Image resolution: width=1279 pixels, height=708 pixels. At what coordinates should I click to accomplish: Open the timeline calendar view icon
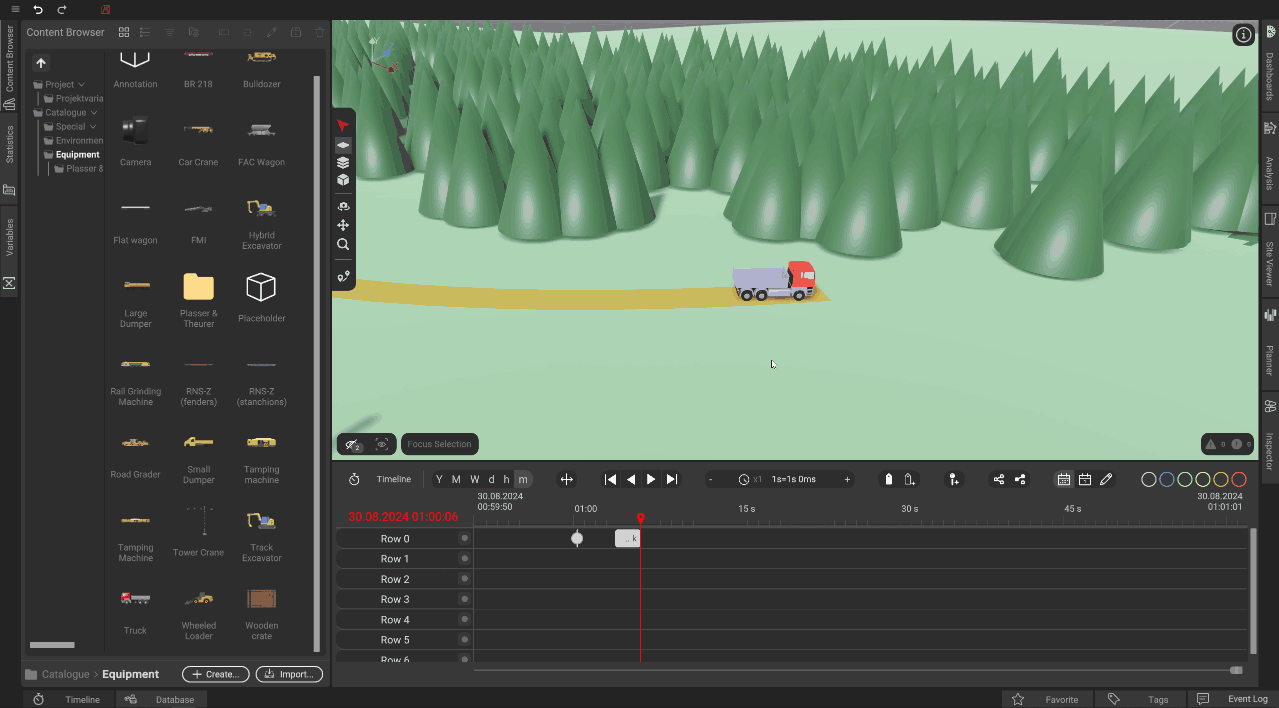(1064, 480)
